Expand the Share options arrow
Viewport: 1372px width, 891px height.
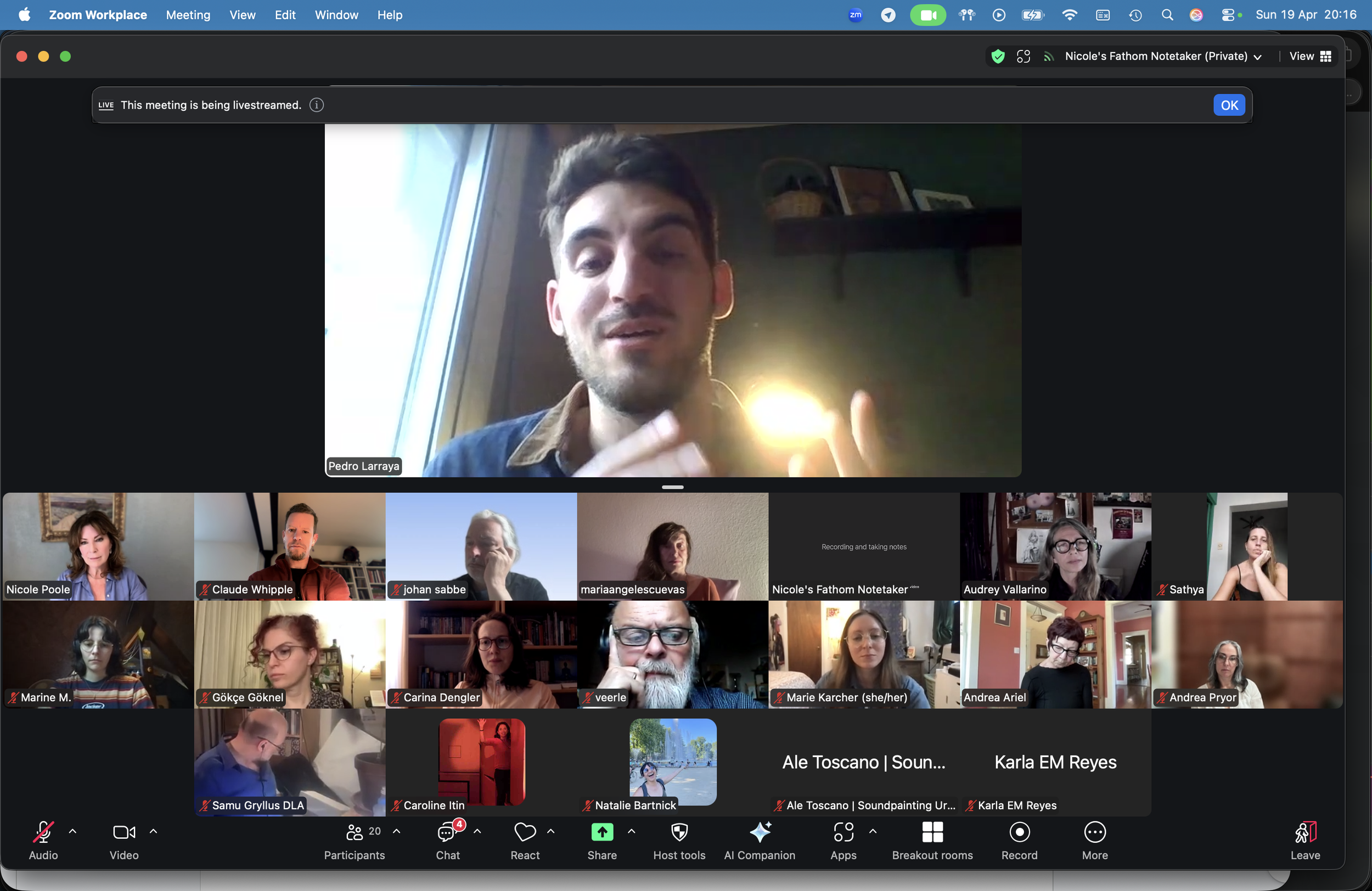point(631,831)
